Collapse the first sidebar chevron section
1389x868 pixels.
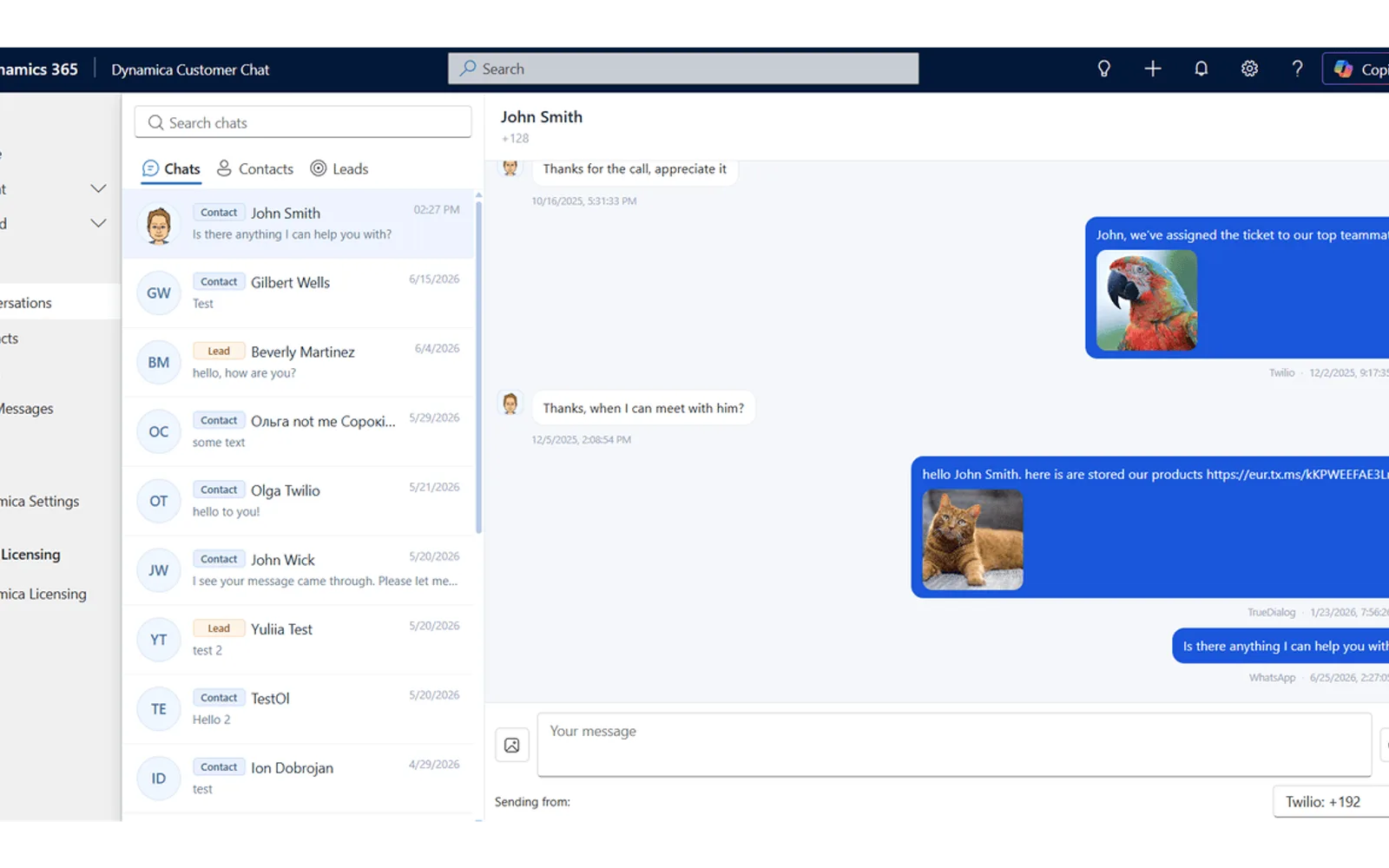[x=99, y=188]
